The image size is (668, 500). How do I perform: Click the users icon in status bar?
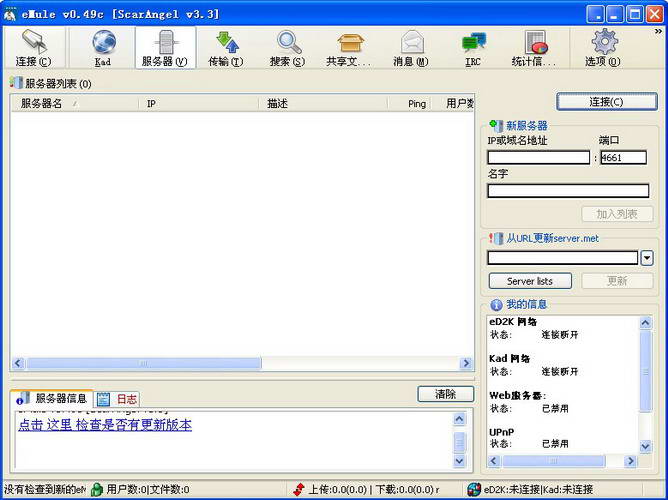[x=97, y=489]
